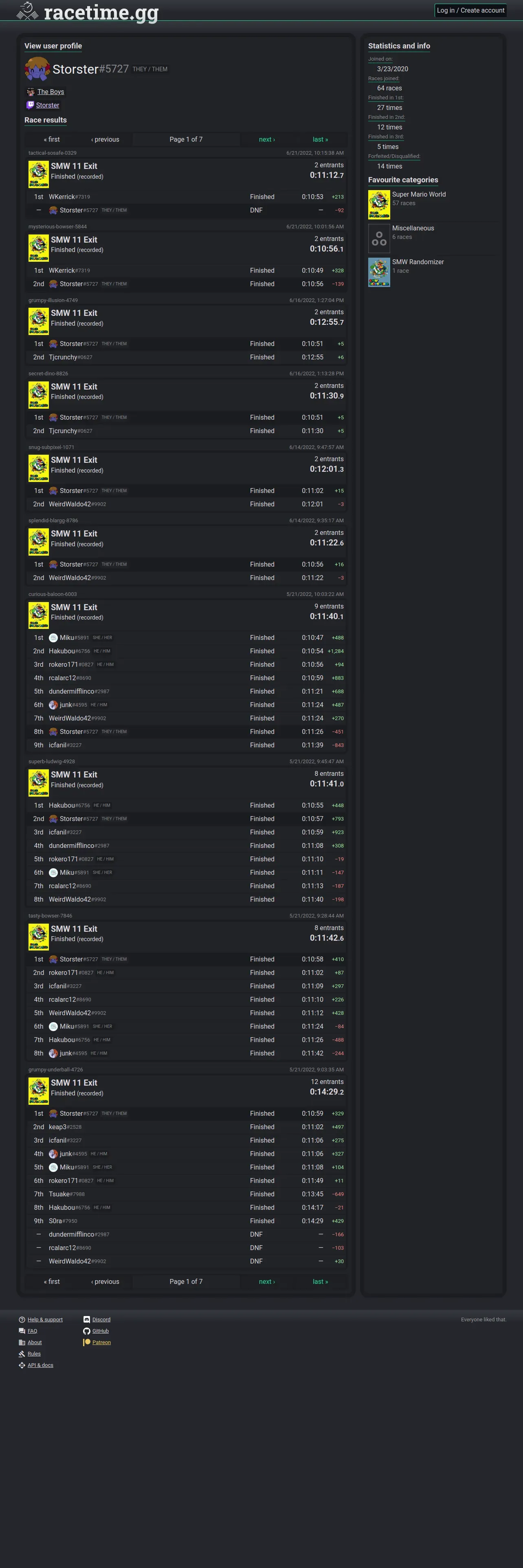The width and height of the screenshot is (523, 1568).
Task: Go to next page in top pagination
Action: pyautogui.click(x=267, y=139)
